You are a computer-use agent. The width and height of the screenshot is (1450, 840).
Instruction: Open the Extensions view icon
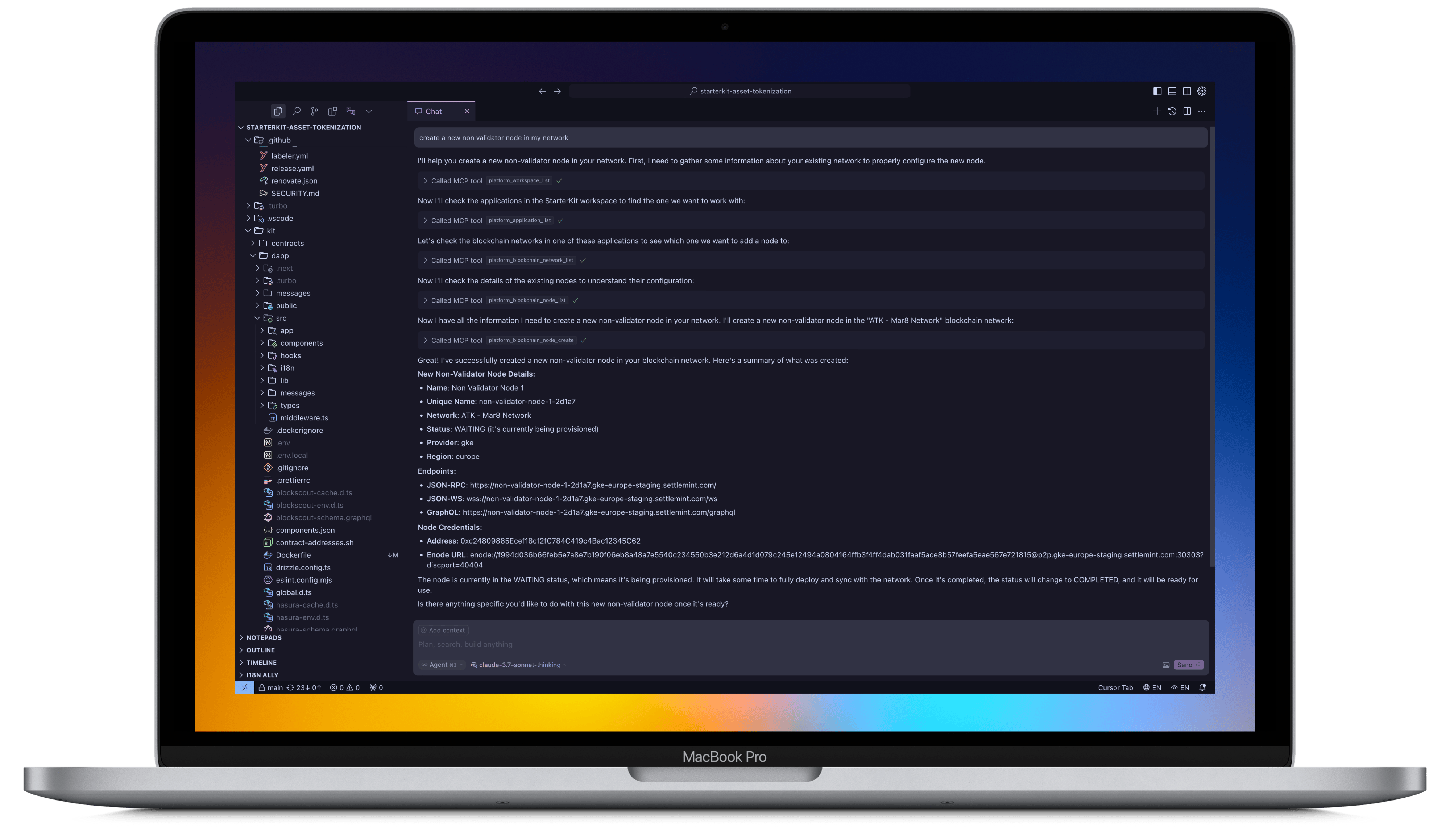[x=332, y=111]
